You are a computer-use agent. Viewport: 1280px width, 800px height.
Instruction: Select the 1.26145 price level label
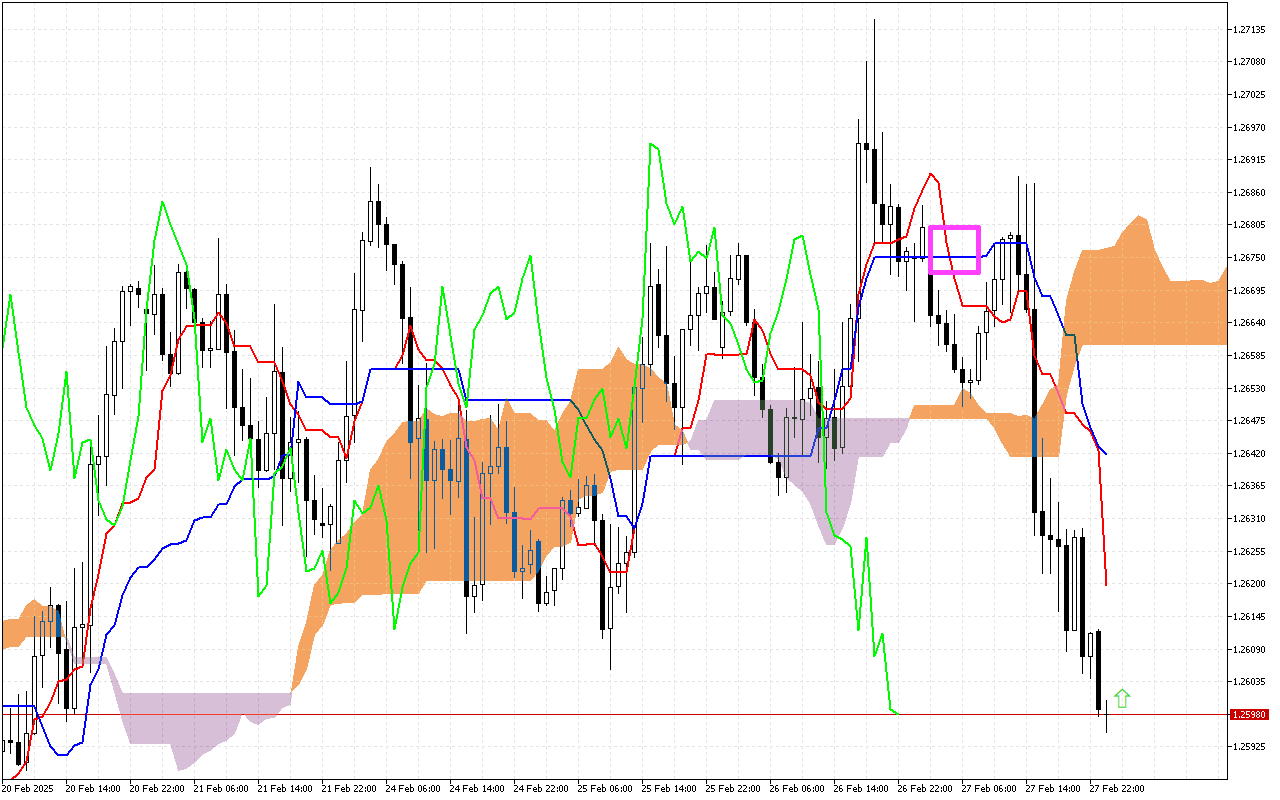point(1251,617)
